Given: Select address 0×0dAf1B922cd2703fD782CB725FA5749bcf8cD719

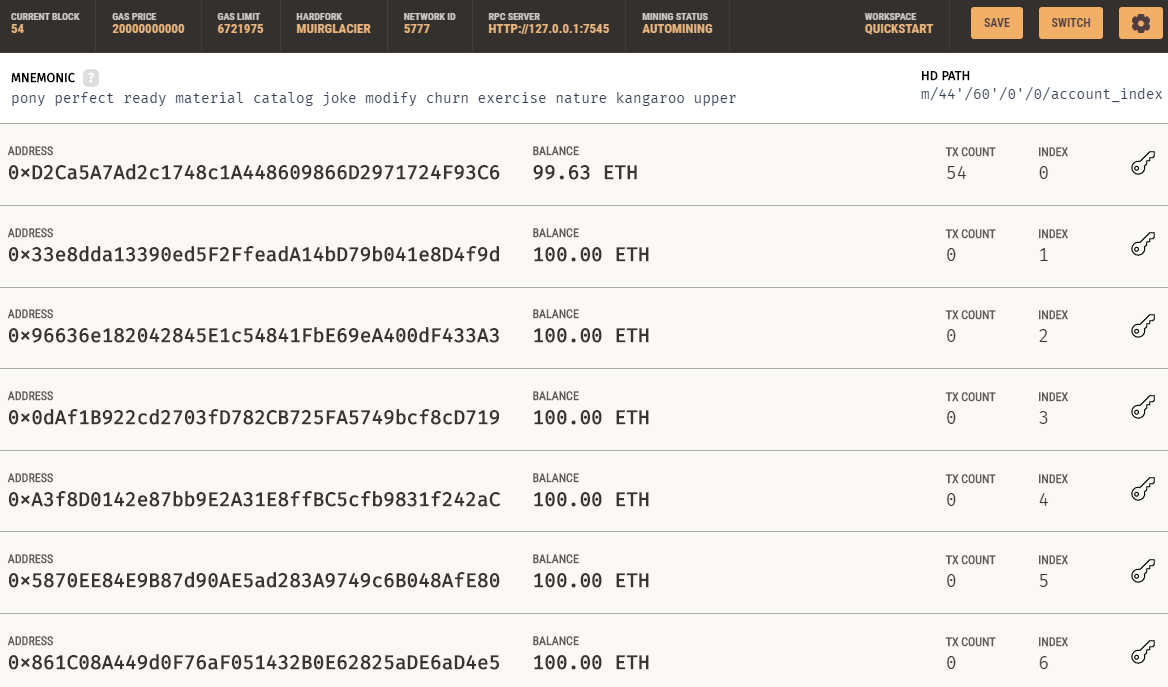Looking at the screenshot, I should [254, 418].
